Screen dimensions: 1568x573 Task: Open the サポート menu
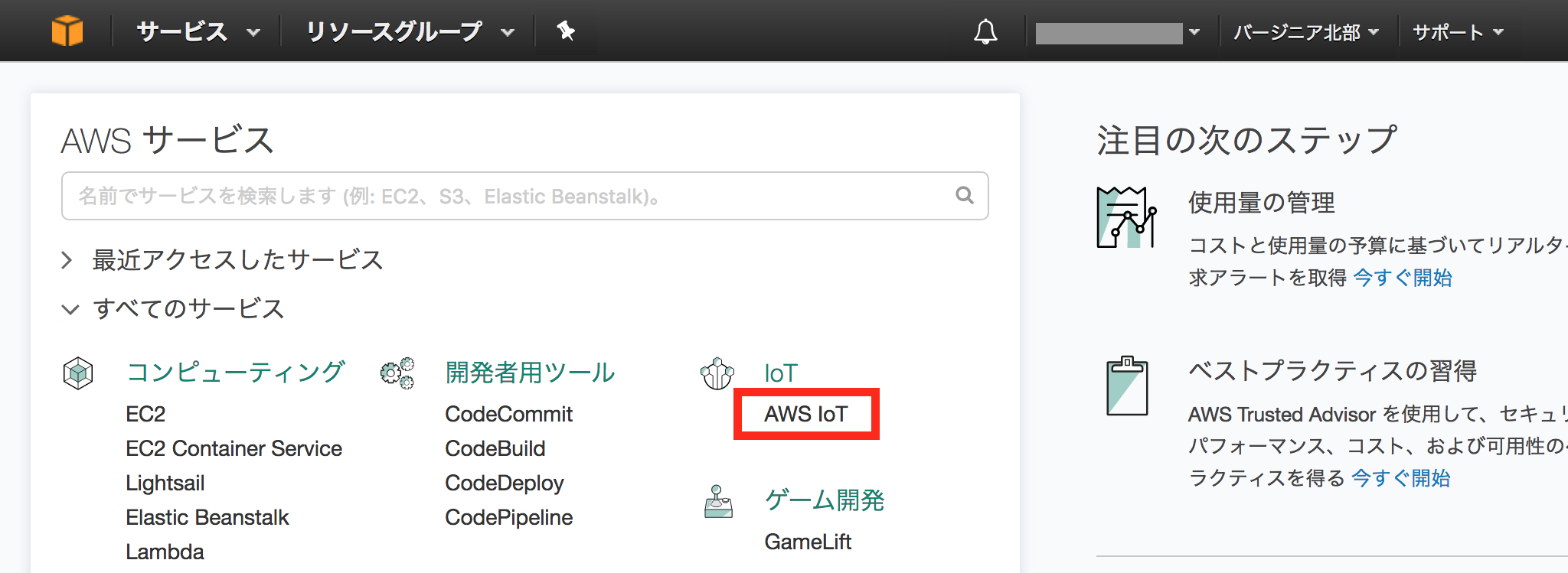(x=1458, y=32)
